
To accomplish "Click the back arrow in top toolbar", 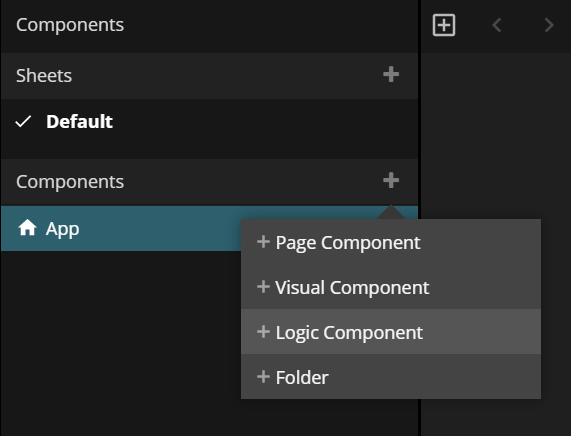I will coord(497,25).
